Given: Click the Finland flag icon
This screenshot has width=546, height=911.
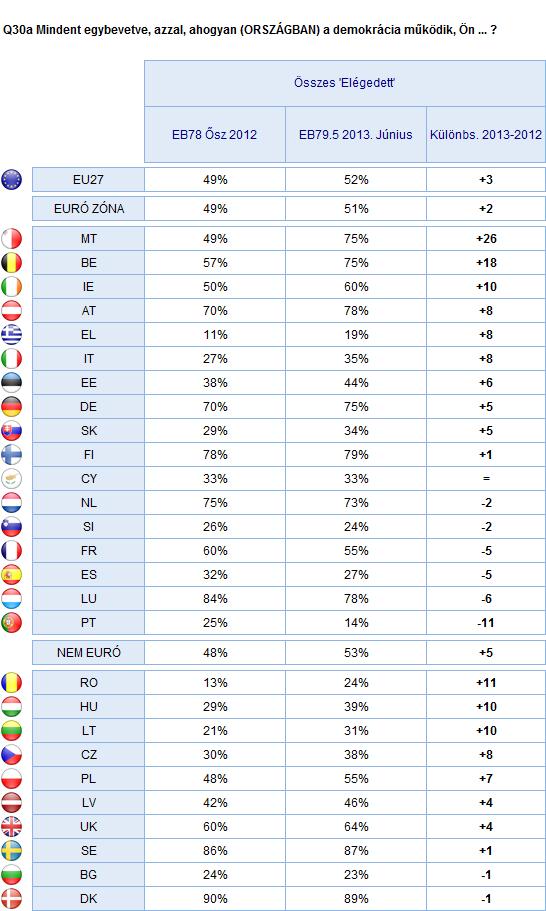Looking at the screenshot, I should pyautogui.click(x=12, y=454).
